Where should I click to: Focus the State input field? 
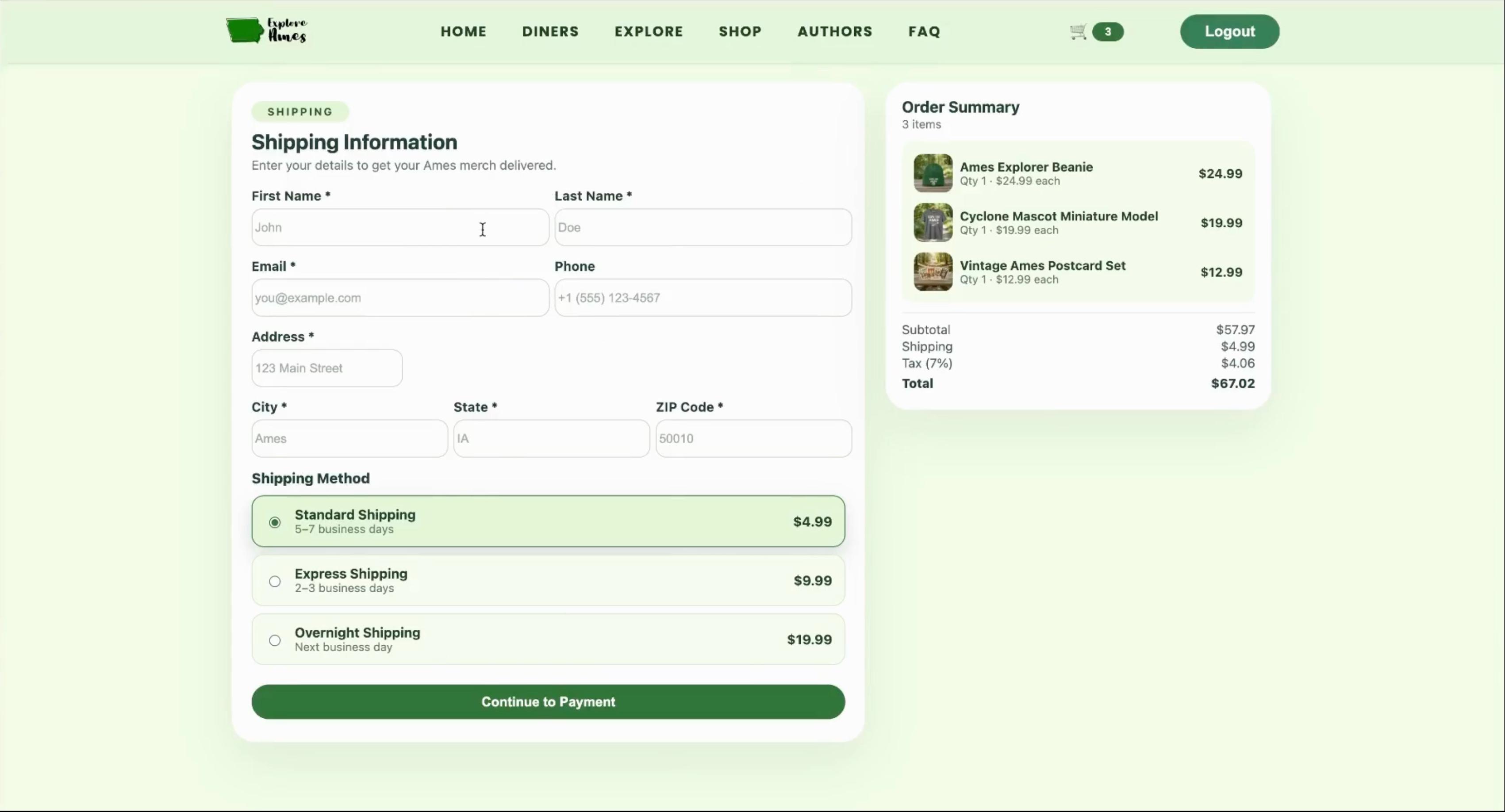[552, 438]
